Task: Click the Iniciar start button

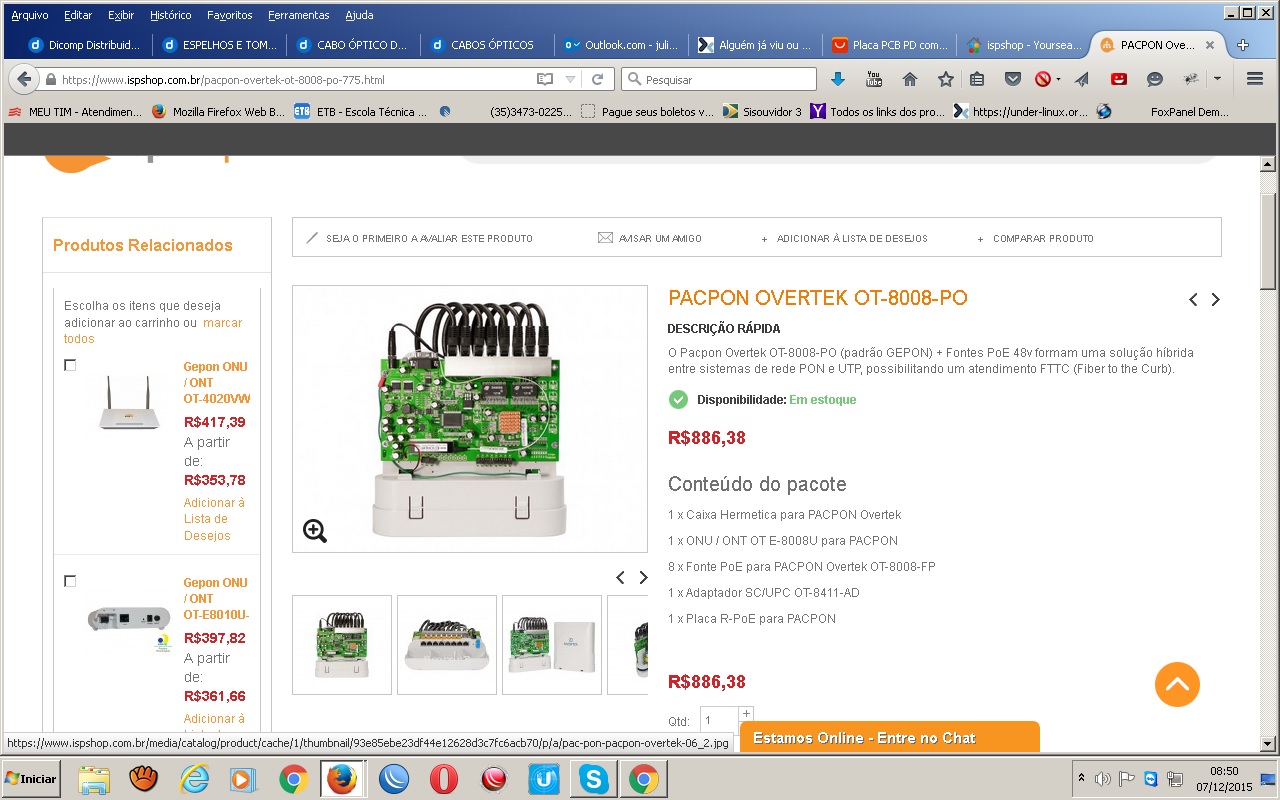Action: [x=31, y=779]
